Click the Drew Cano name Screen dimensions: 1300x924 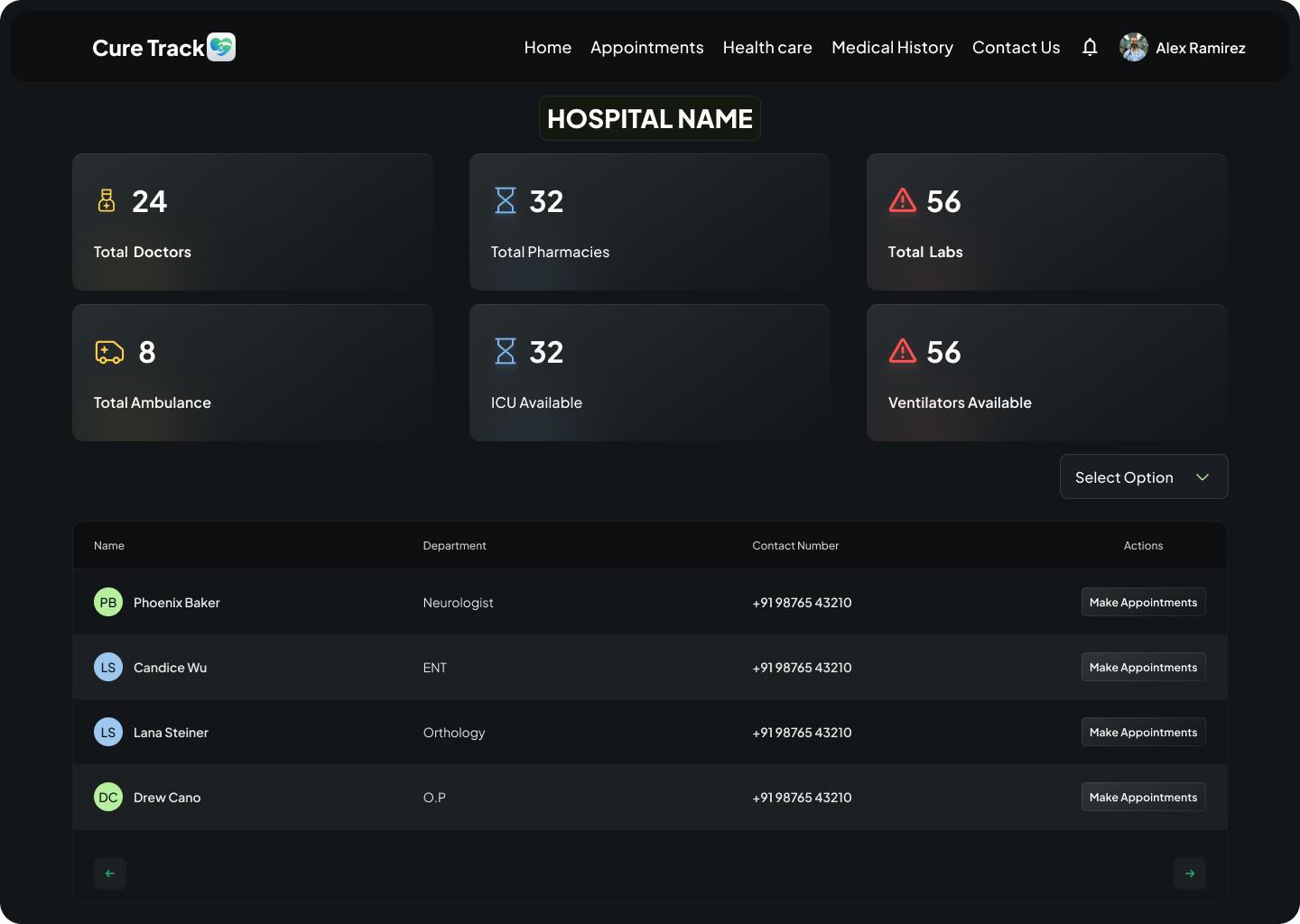[x=167, y=797]
